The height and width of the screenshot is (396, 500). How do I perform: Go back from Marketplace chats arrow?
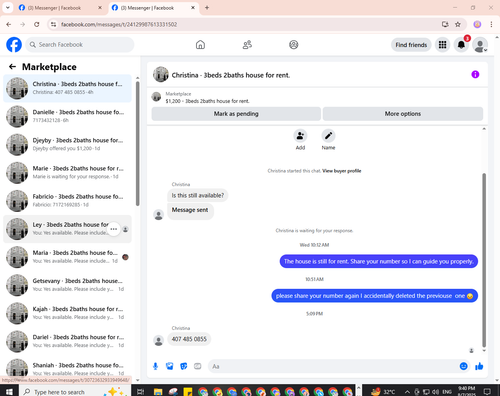(x=12, y=67)
